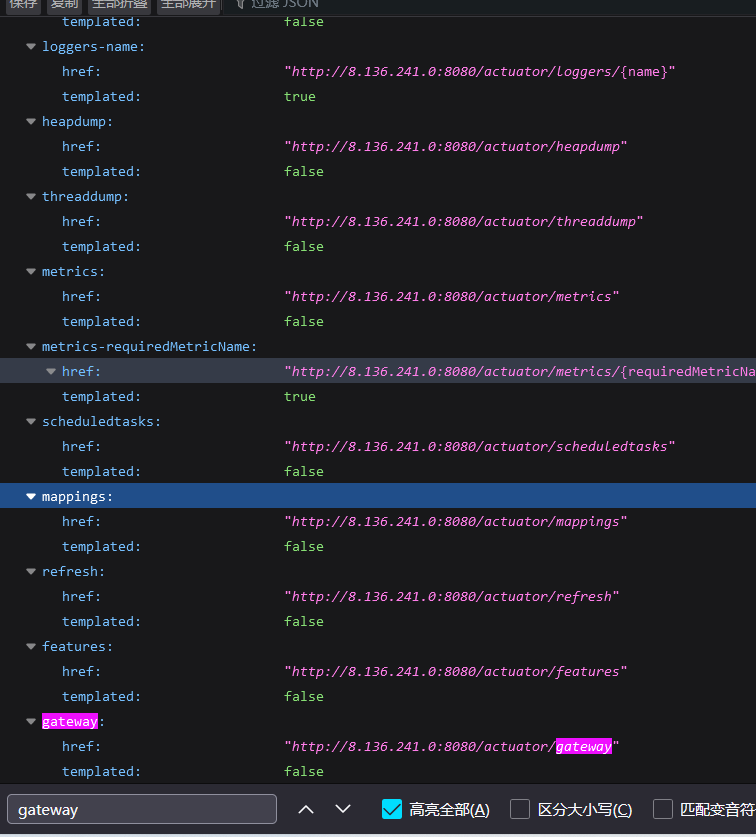
Task: Enable the 匹配变音符 diacritics checkbox
Action: pos(663,809)
